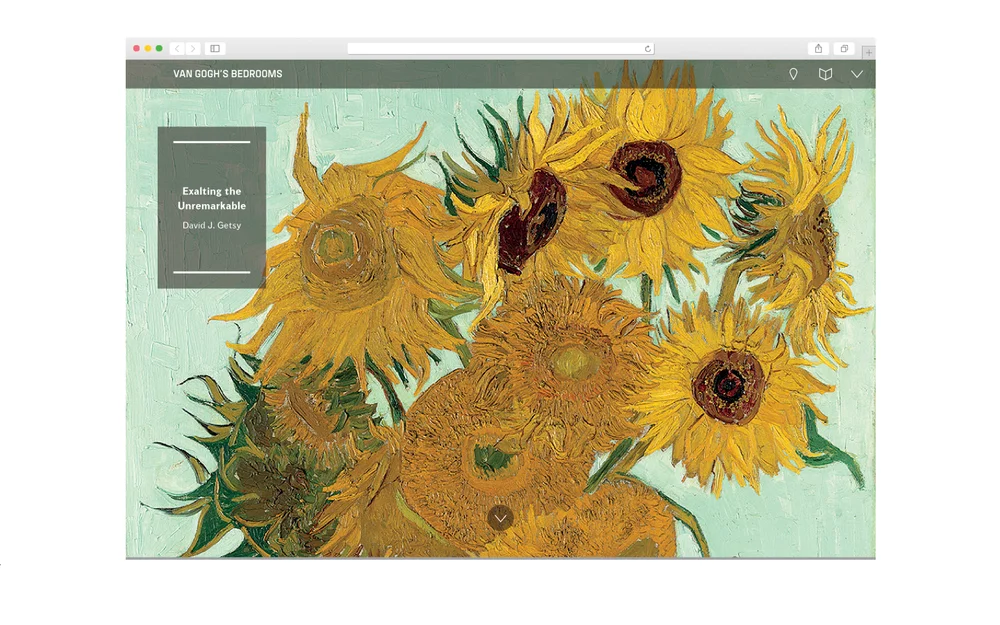Toggle the Safari sidebar button
Screen dimensions: 1000x625
(x=215, y=48)
